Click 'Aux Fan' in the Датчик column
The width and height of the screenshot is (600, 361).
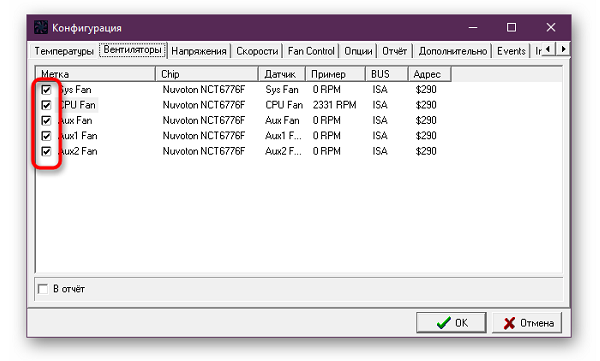282,121
